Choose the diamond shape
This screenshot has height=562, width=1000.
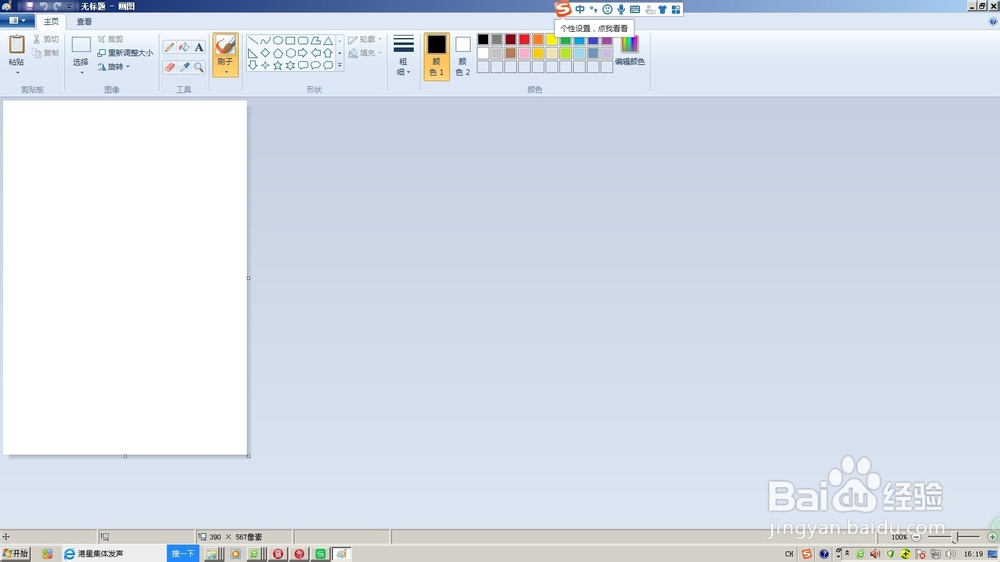pos(265,53)
